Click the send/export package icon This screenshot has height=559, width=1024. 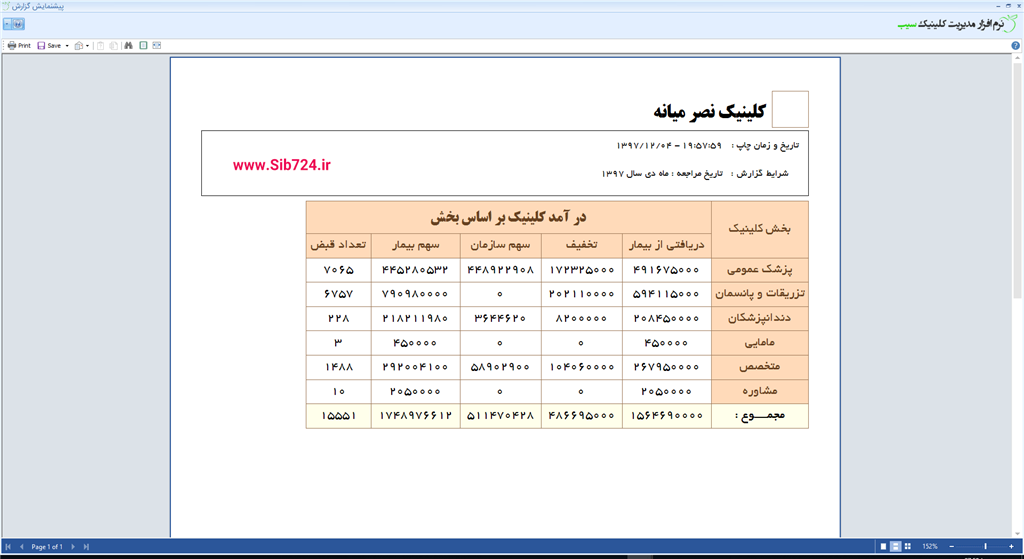[79, 46]
